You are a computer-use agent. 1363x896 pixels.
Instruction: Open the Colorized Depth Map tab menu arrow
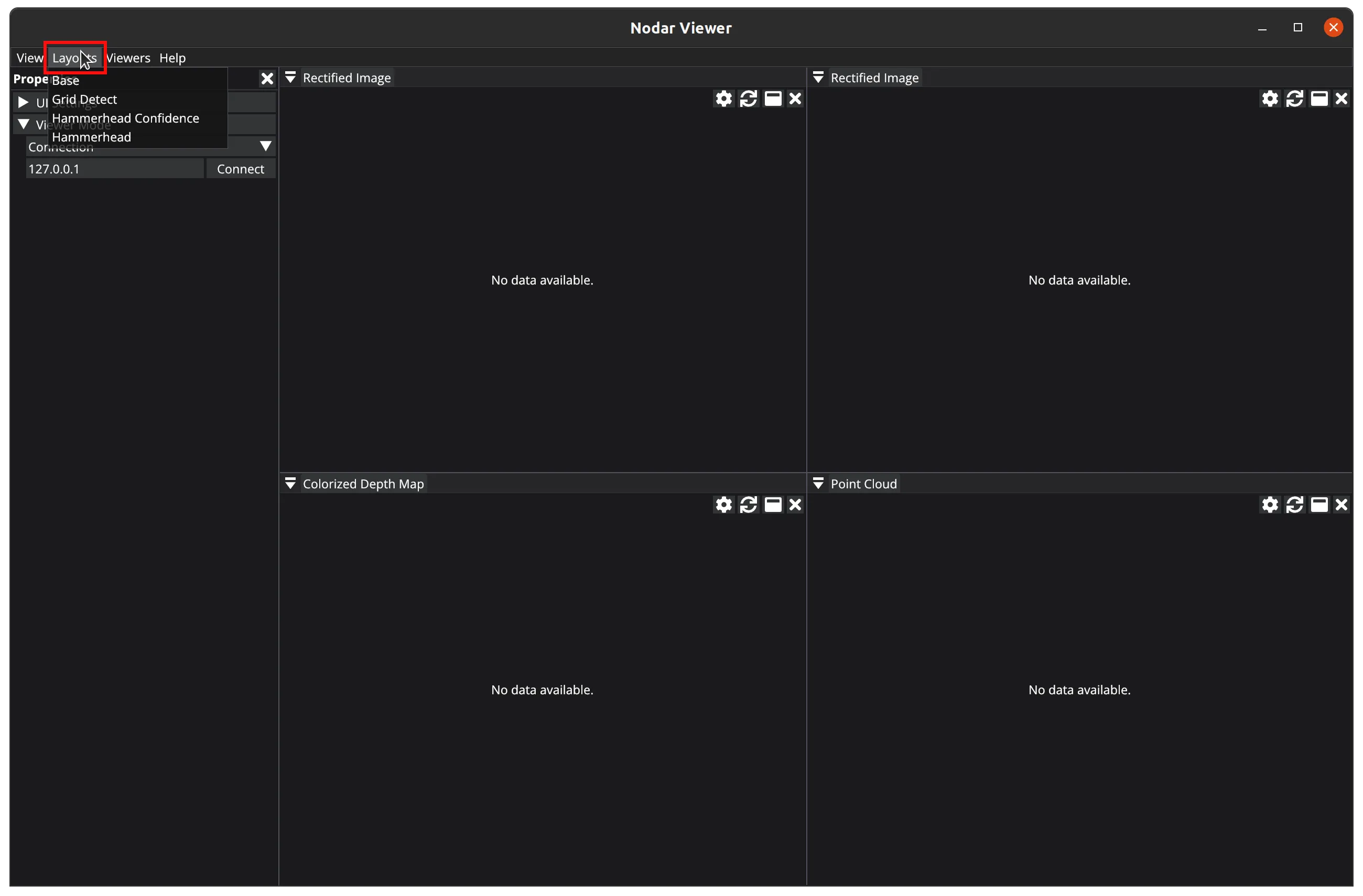coord(290,484)
